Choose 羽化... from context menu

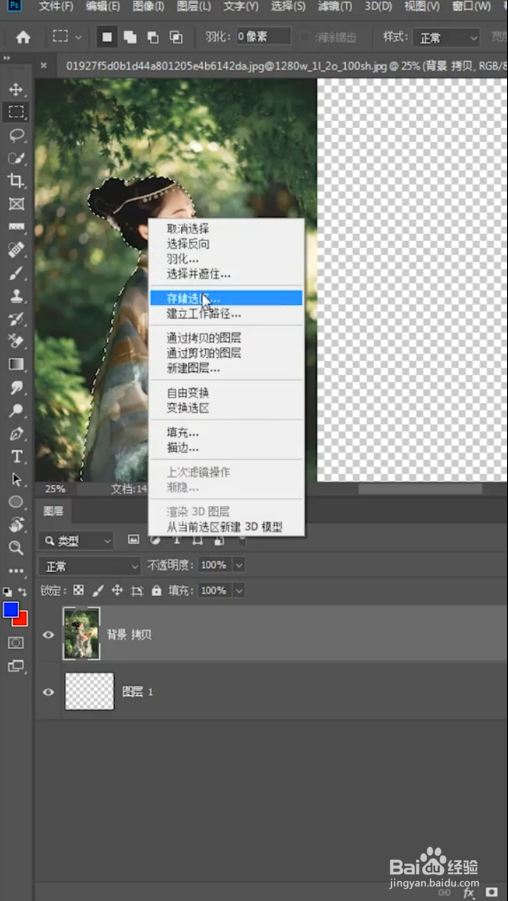(183, 259)
